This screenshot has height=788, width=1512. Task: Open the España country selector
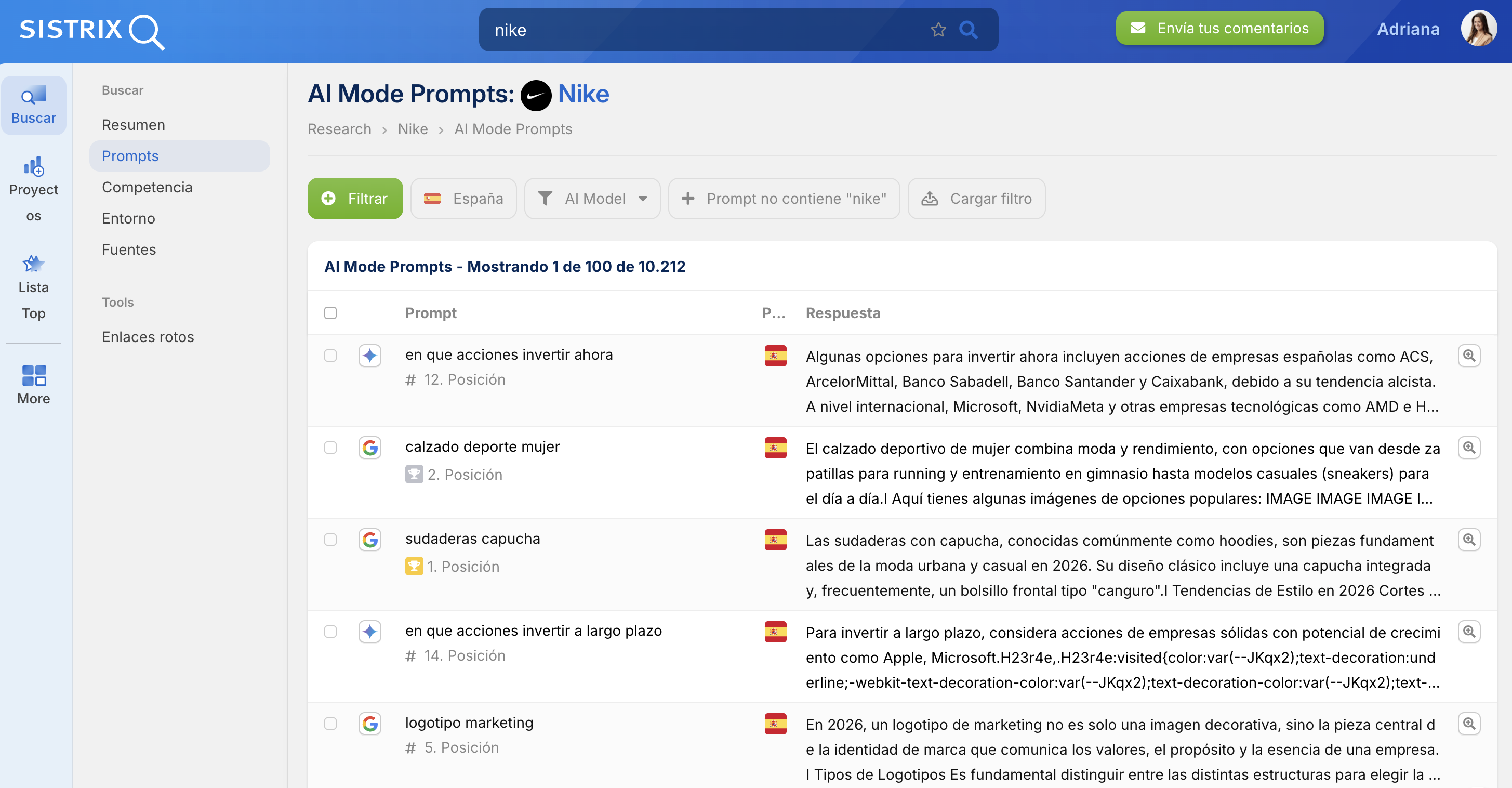pos(463,199)
